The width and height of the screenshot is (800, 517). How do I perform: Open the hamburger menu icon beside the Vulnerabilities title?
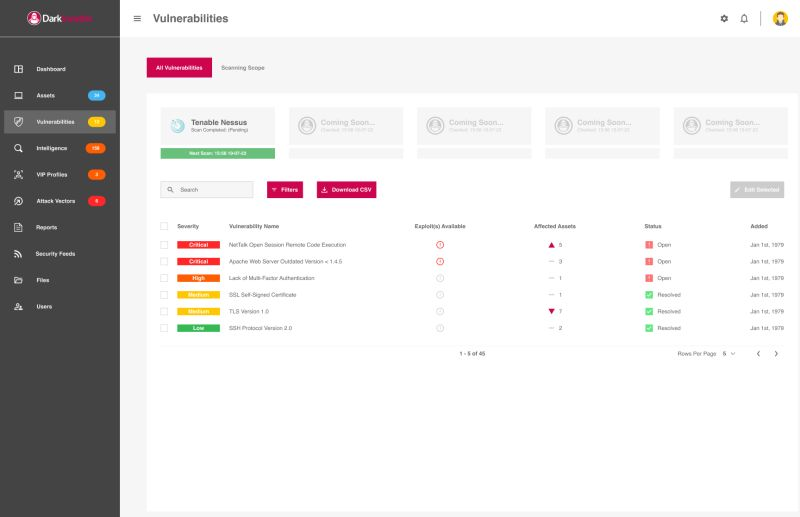(137, 18)
